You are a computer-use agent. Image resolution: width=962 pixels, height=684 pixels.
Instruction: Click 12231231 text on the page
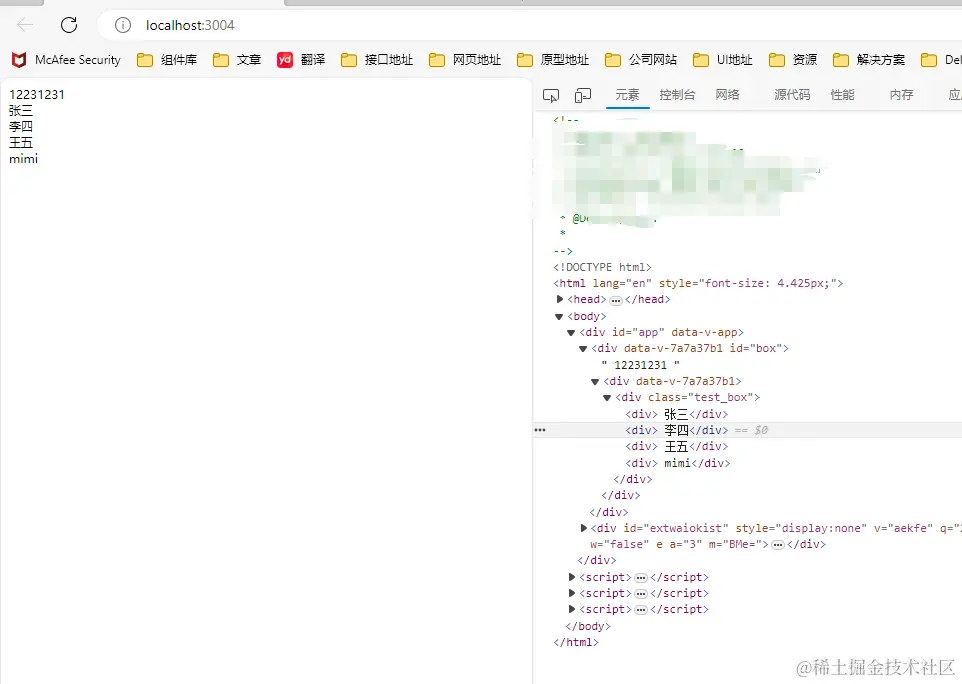point(37,94)
